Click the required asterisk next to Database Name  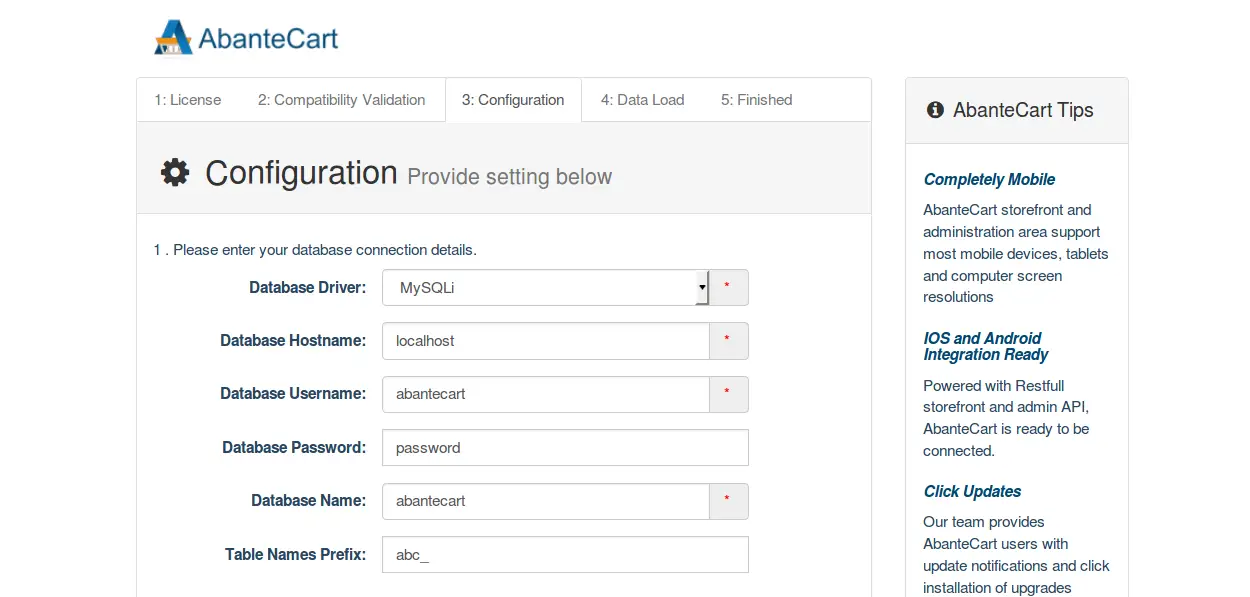click(x=728, y=501)
